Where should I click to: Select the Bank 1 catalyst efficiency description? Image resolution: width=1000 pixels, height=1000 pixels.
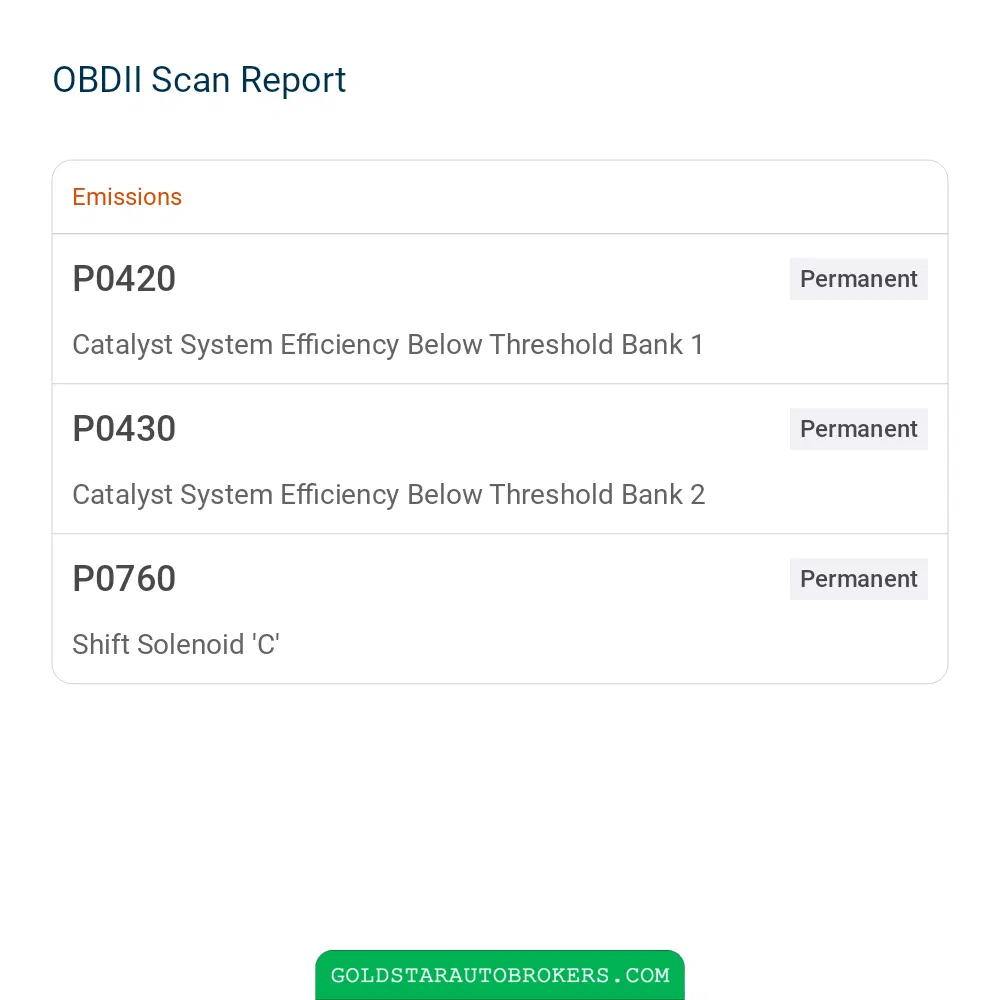click(388, 345)
